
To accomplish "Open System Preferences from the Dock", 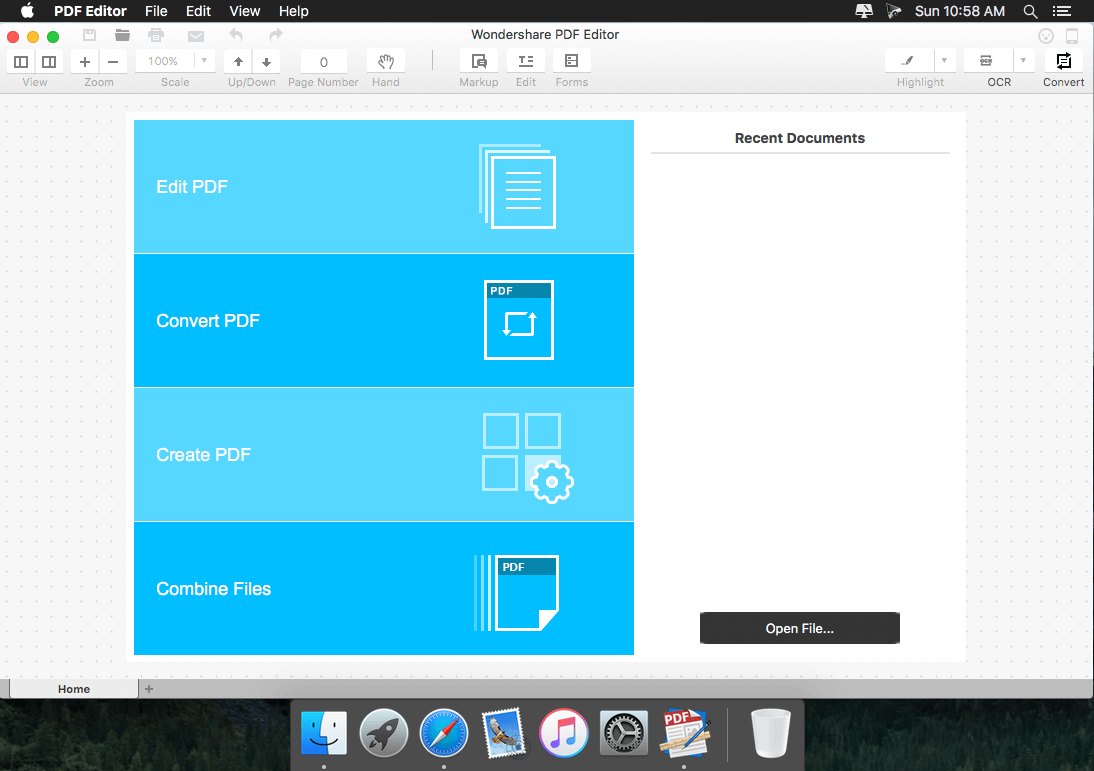I will [624, 733].
